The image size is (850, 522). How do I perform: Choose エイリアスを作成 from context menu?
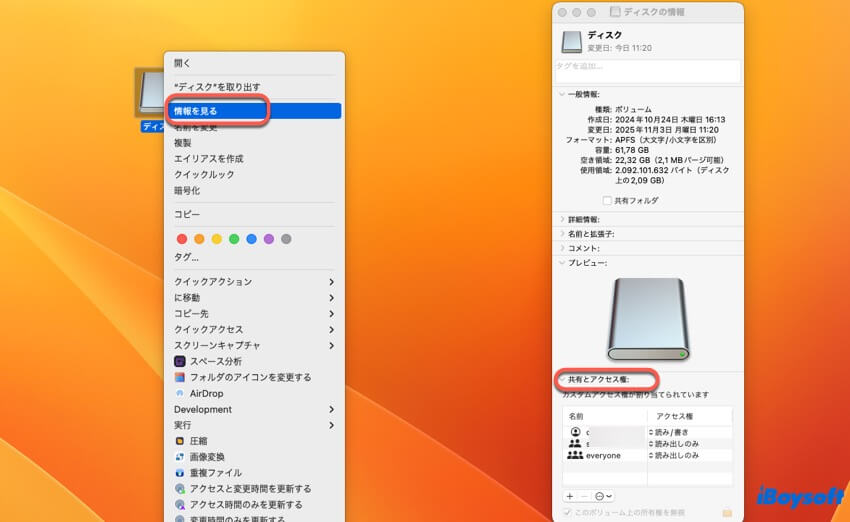[208, 158]
